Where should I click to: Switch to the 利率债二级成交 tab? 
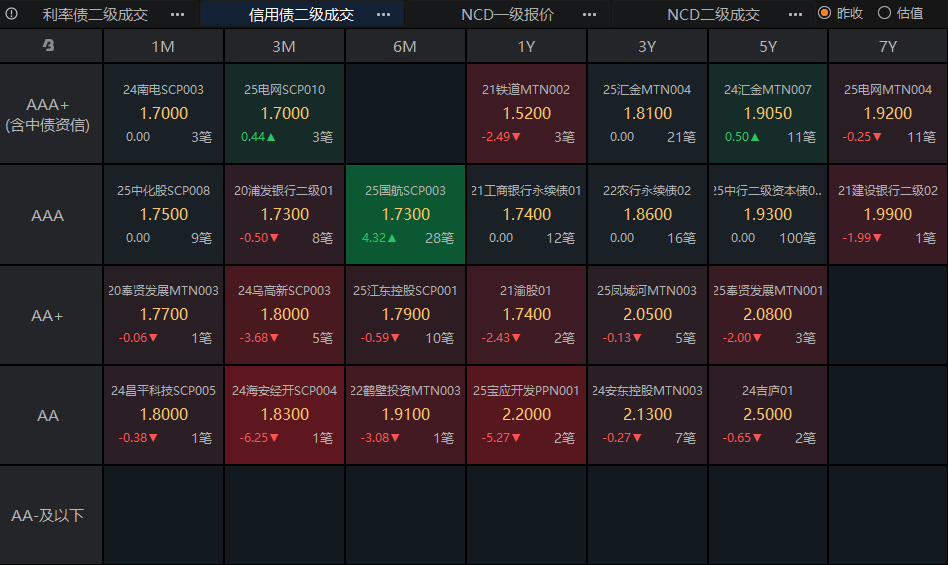point(96,15)
